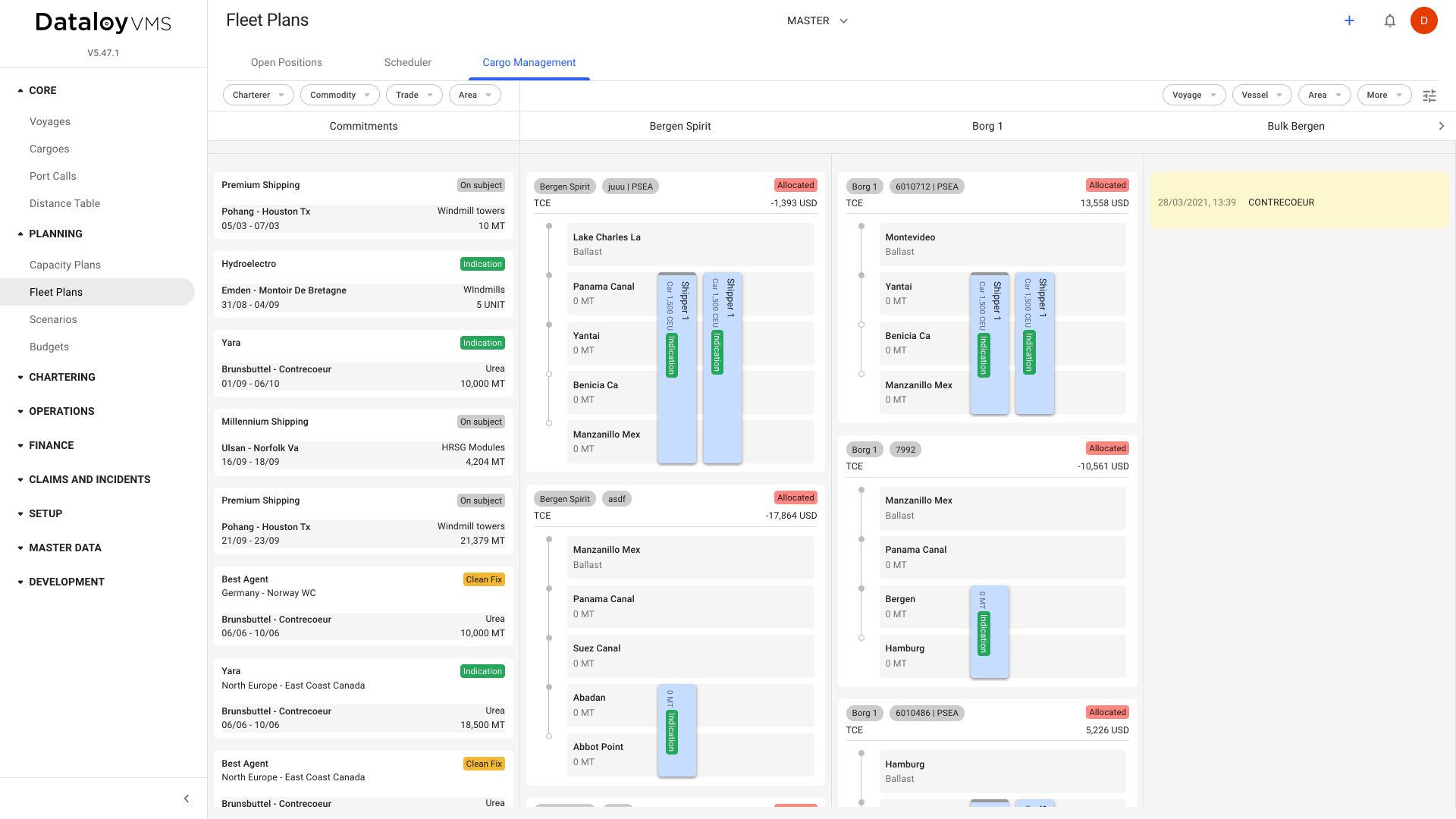1456x819 pixels.
Task: Expand the MASTER DATA section
Action: point(20,548)
